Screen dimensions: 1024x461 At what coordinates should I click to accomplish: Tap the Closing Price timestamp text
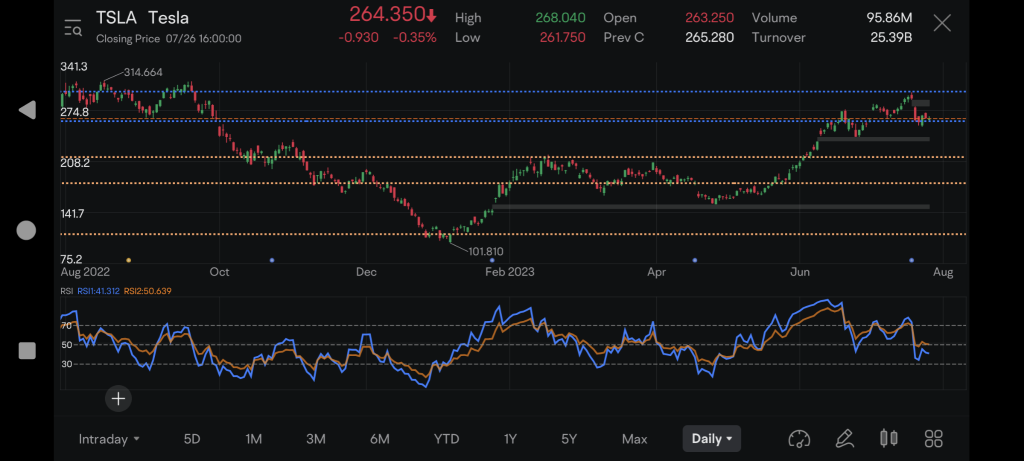click(x=168, y=39)
